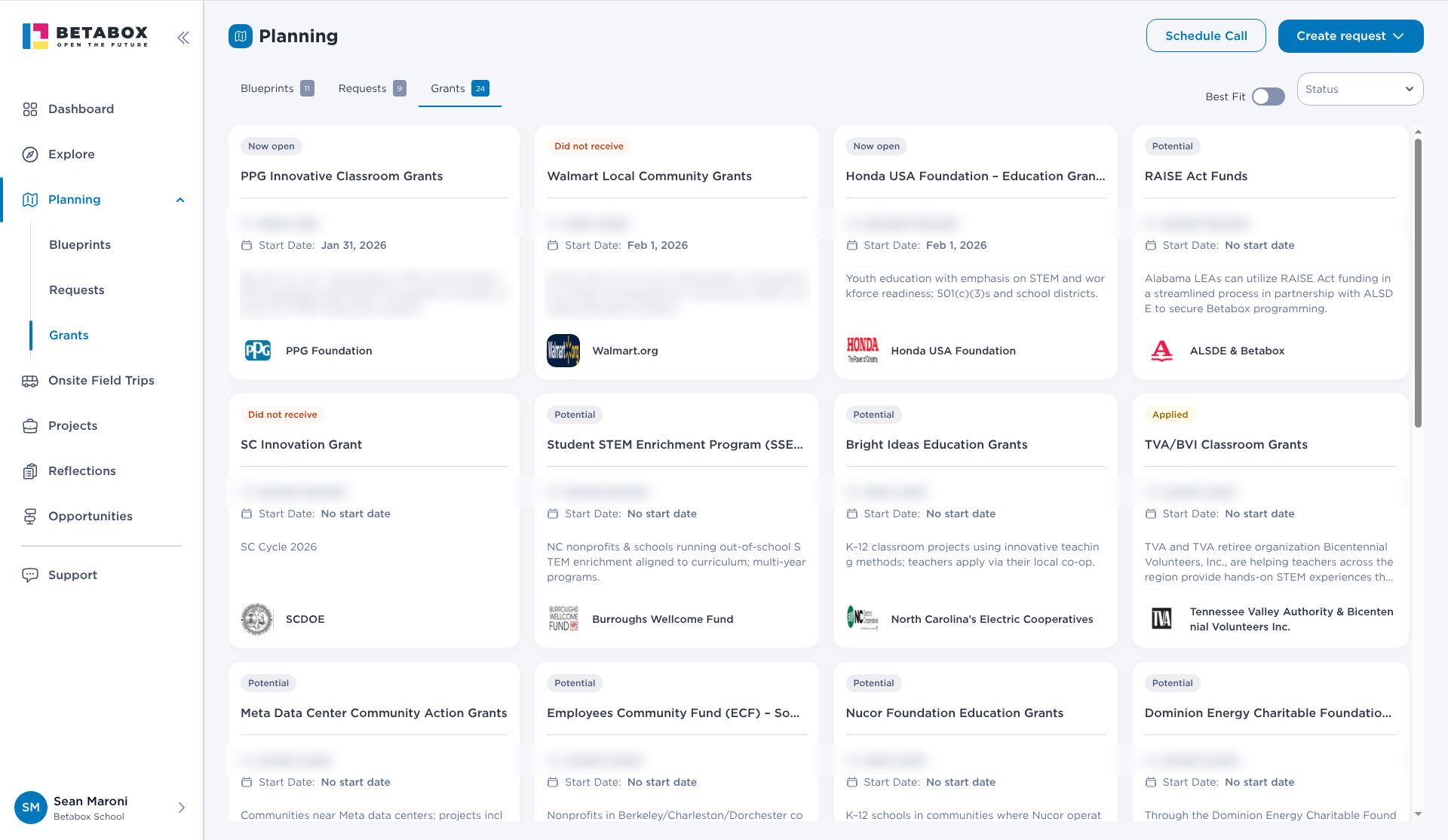
Task: Open Blueprints in sidebar submenu
Action: tap(80, 245)
